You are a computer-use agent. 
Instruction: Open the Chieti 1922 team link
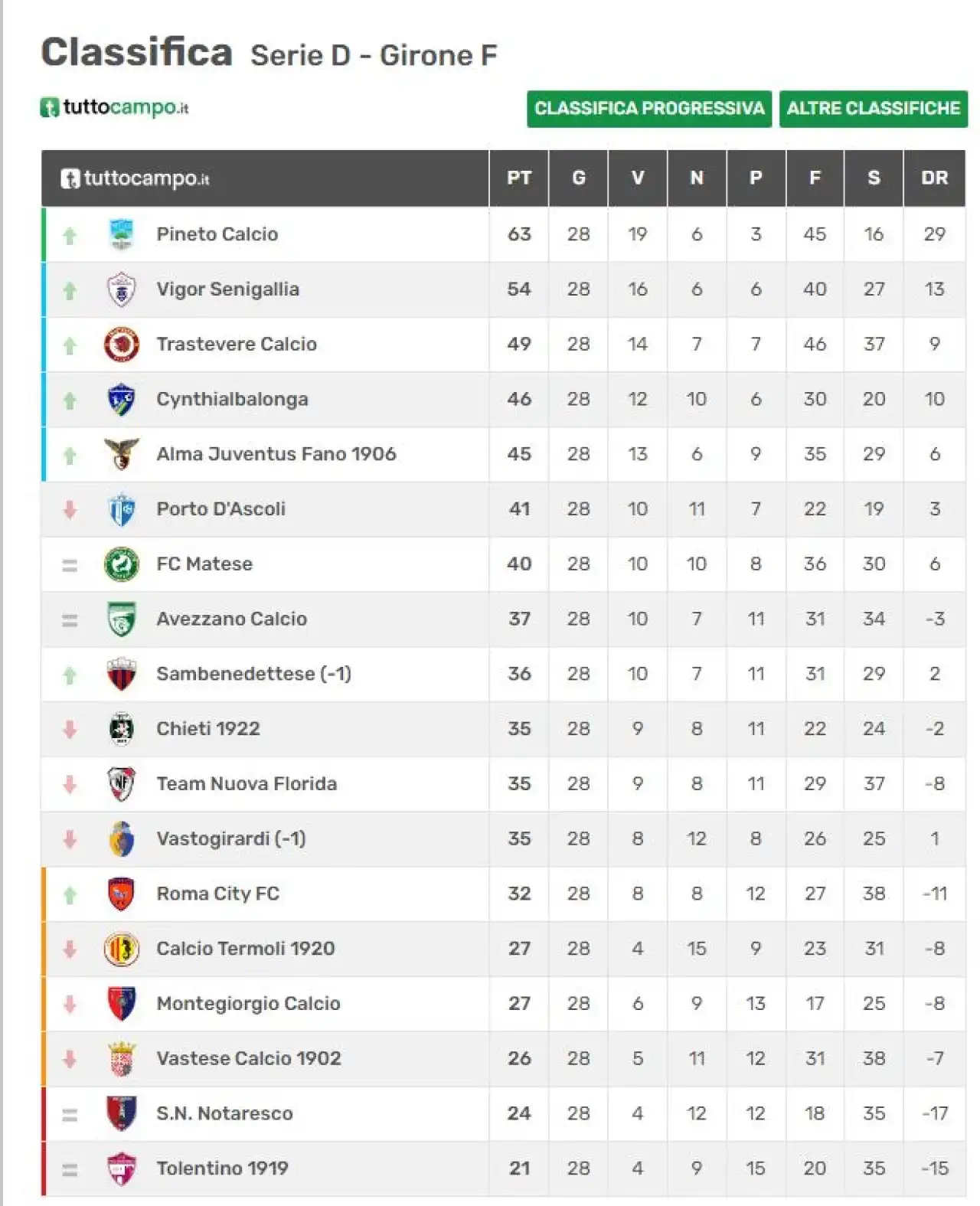tap(207, 729)
